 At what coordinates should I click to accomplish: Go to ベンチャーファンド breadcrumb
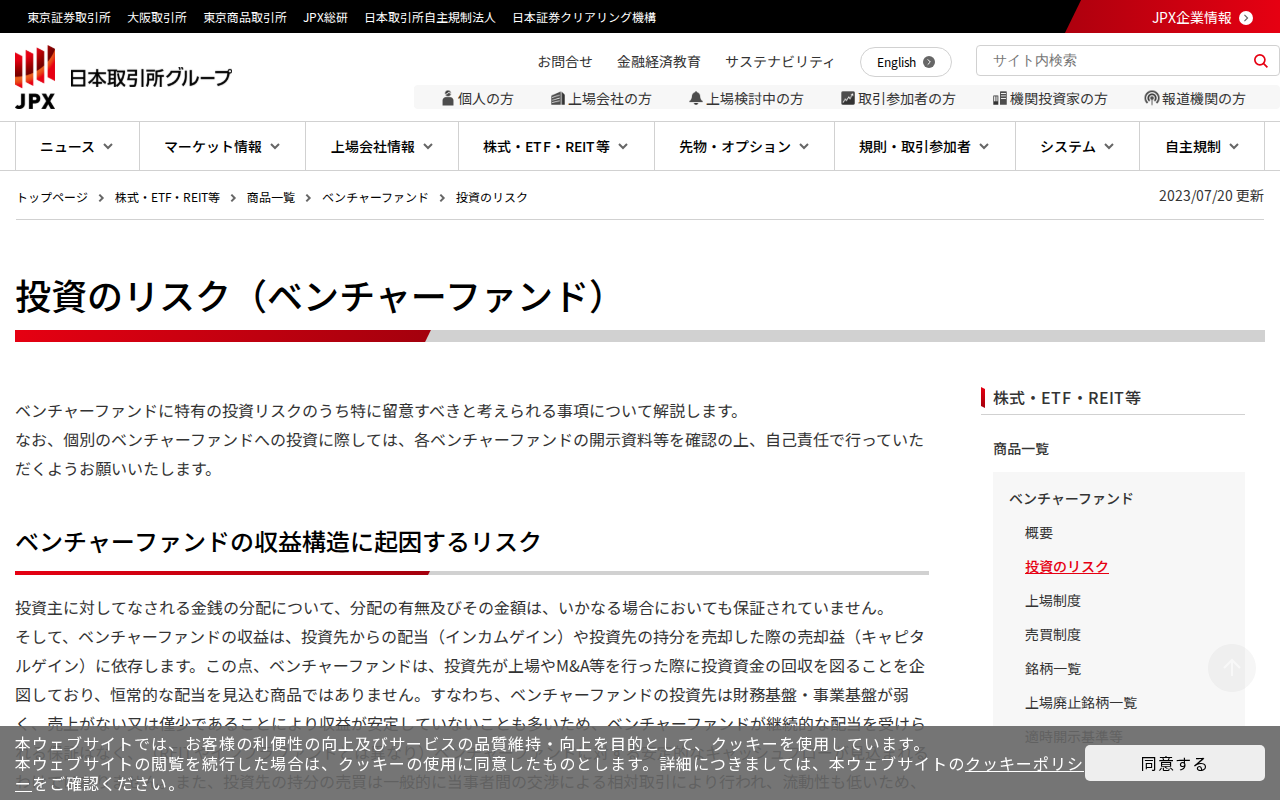tap(375, 197)
